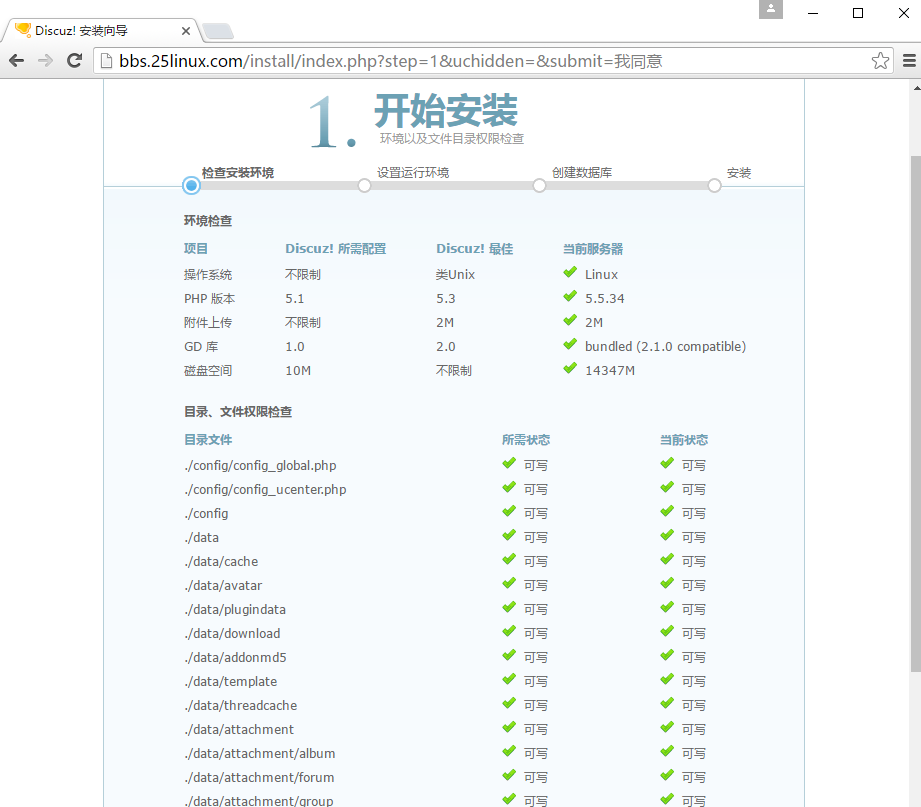The image size is (921, 807).
Task: Click the user profile icon in title bar
Action: 771,9
